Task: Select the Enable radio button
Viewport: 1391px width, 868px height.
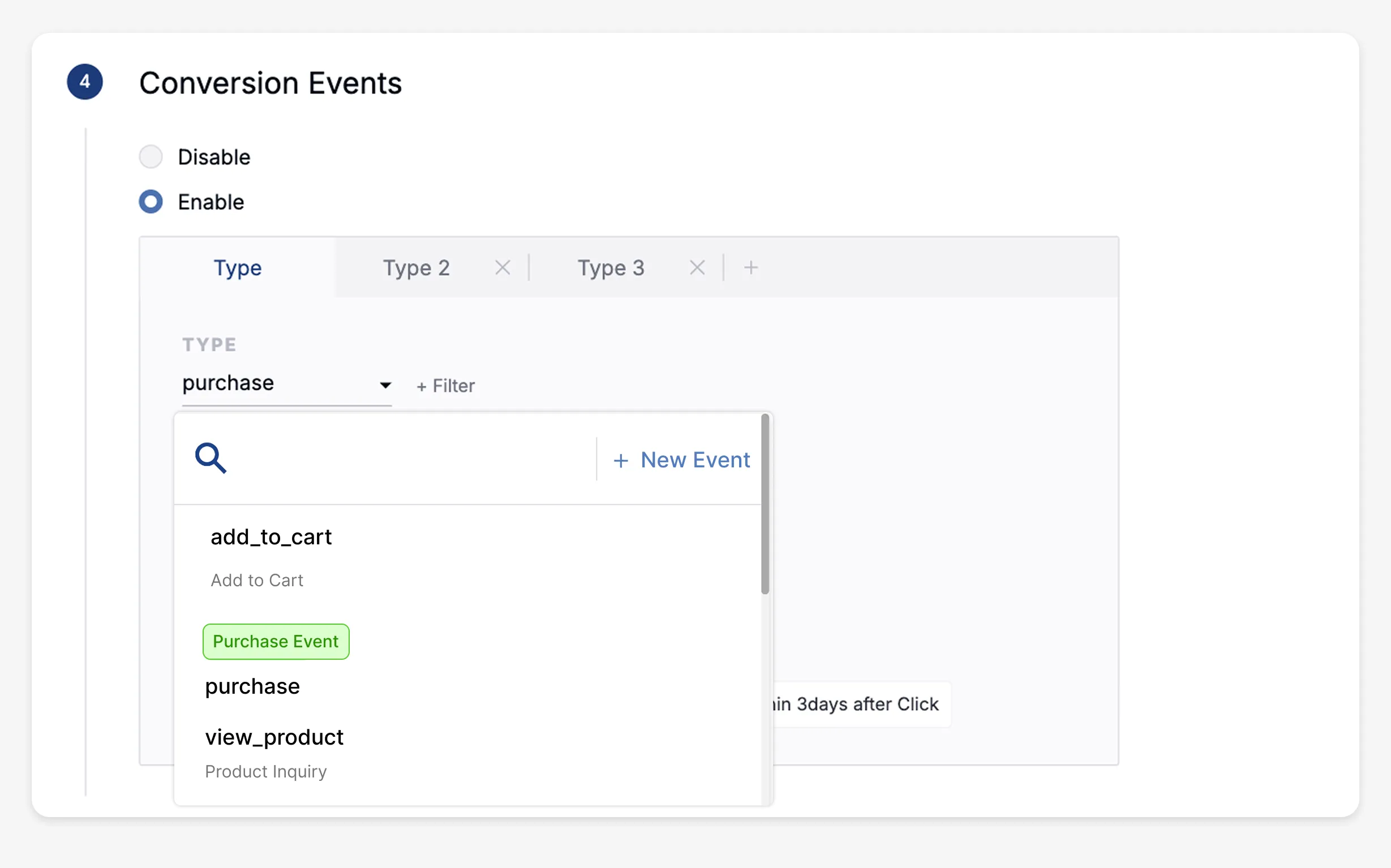Action: (151, 202)
